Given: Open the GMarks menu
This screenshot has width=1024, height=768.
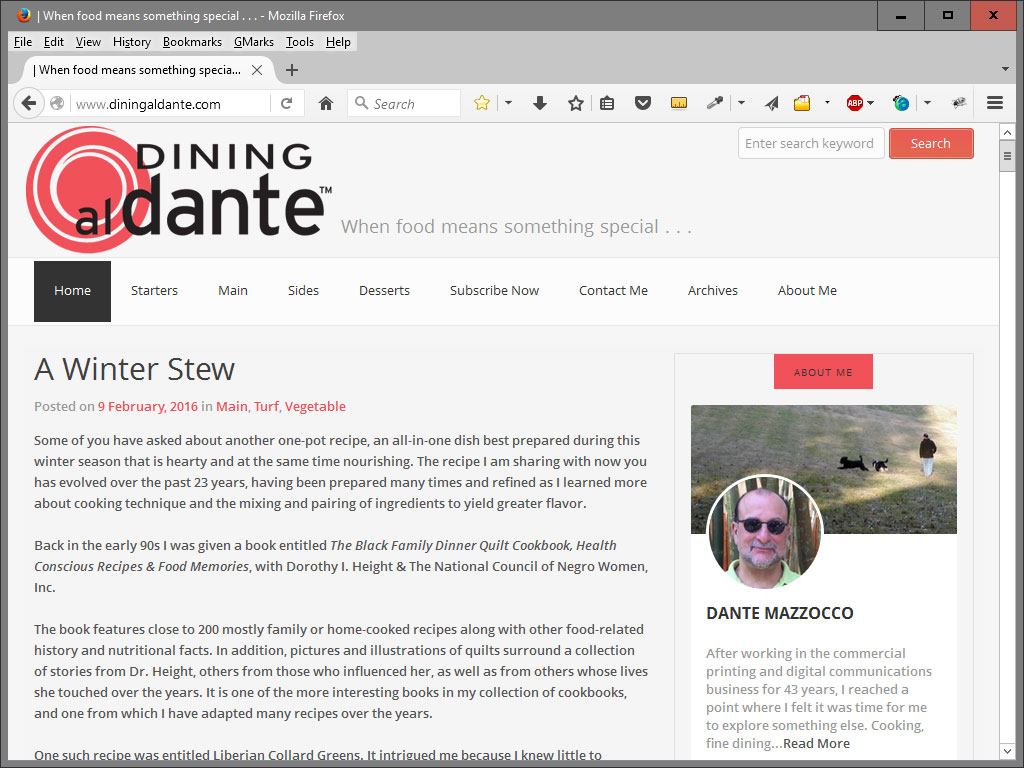Looking at the screenshot, I should tap(254, 42).
